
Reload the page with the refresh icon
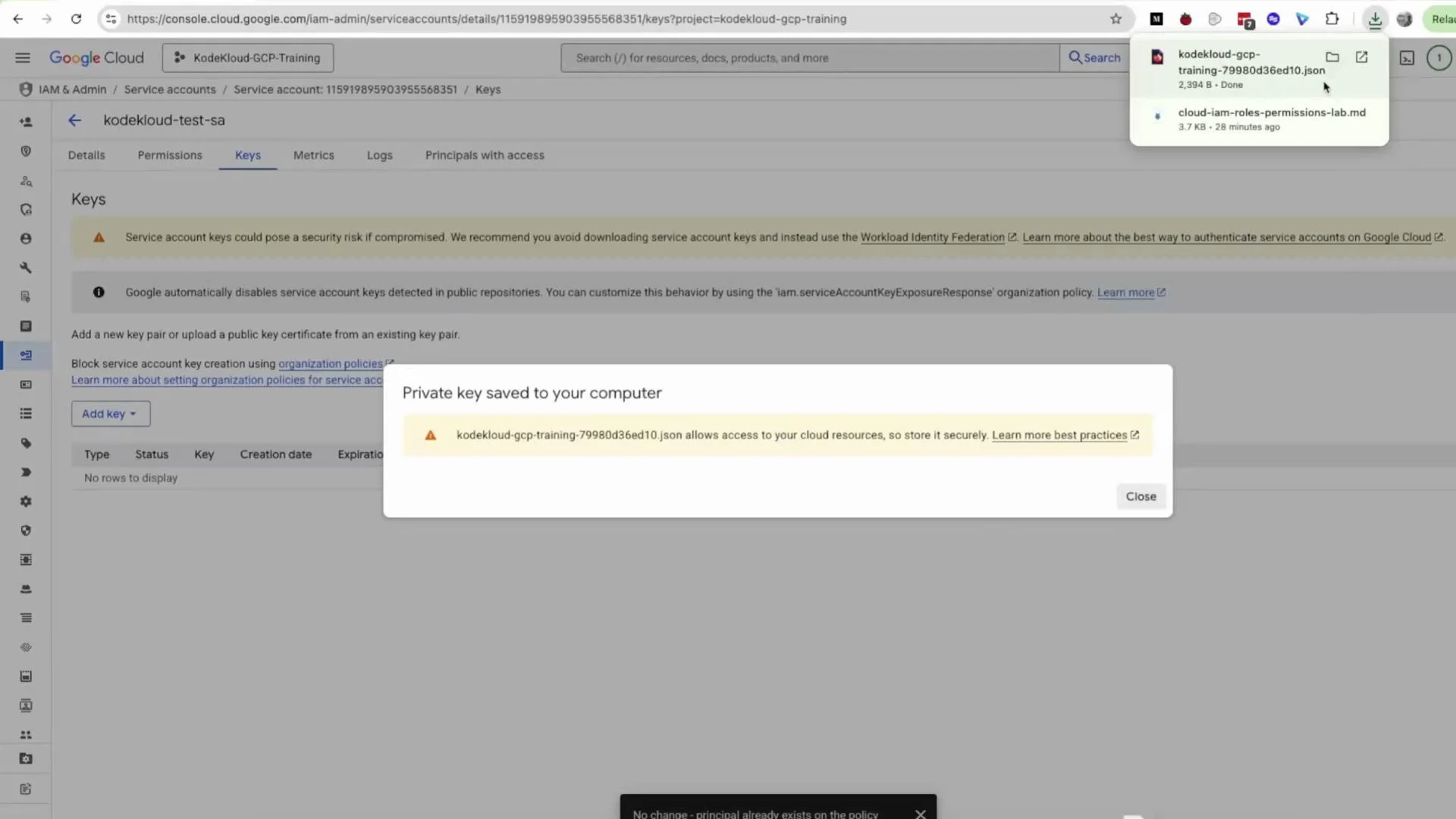76,19
